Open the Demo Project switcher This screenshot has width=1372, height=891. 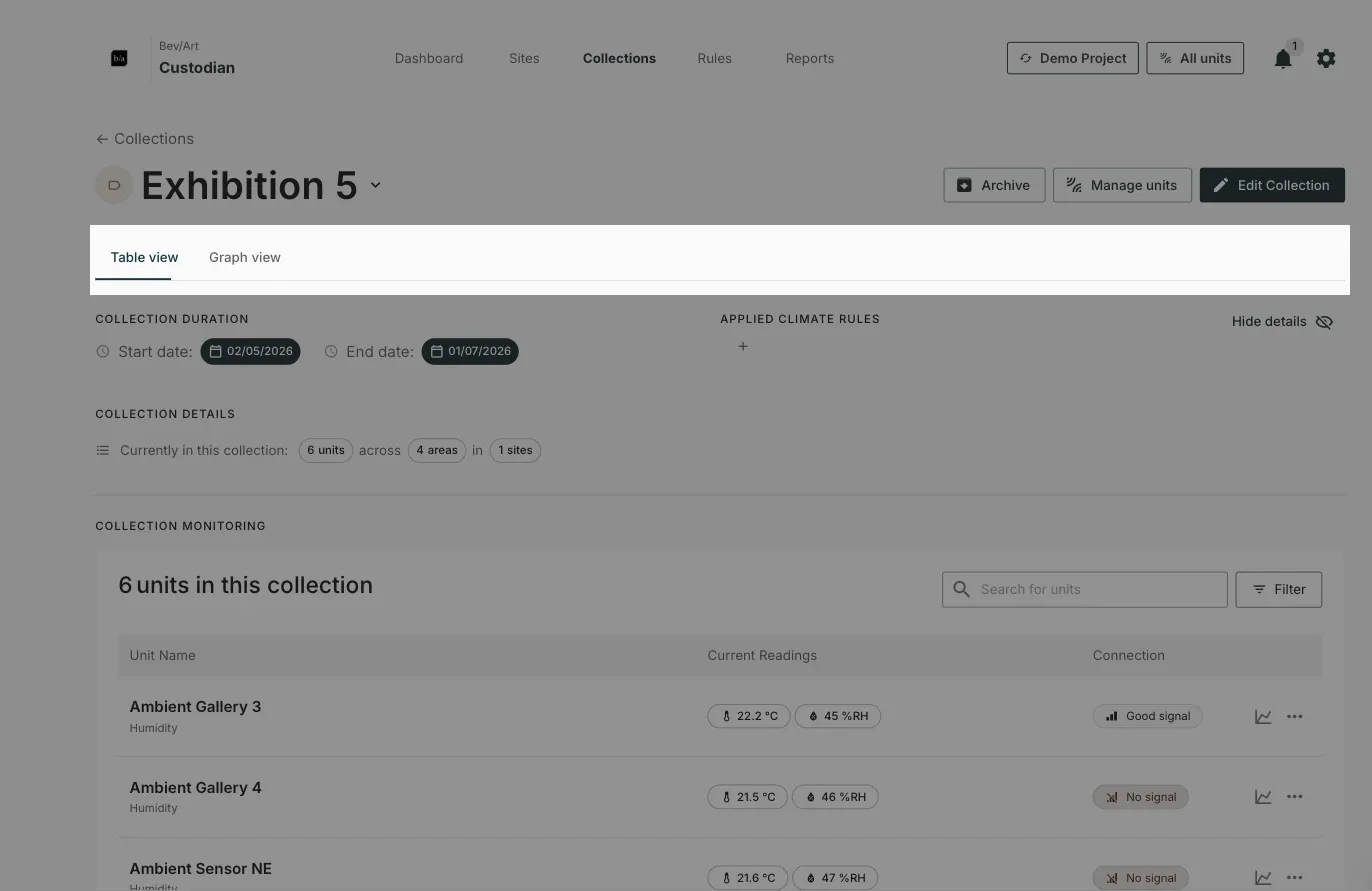pos(1073,58)
